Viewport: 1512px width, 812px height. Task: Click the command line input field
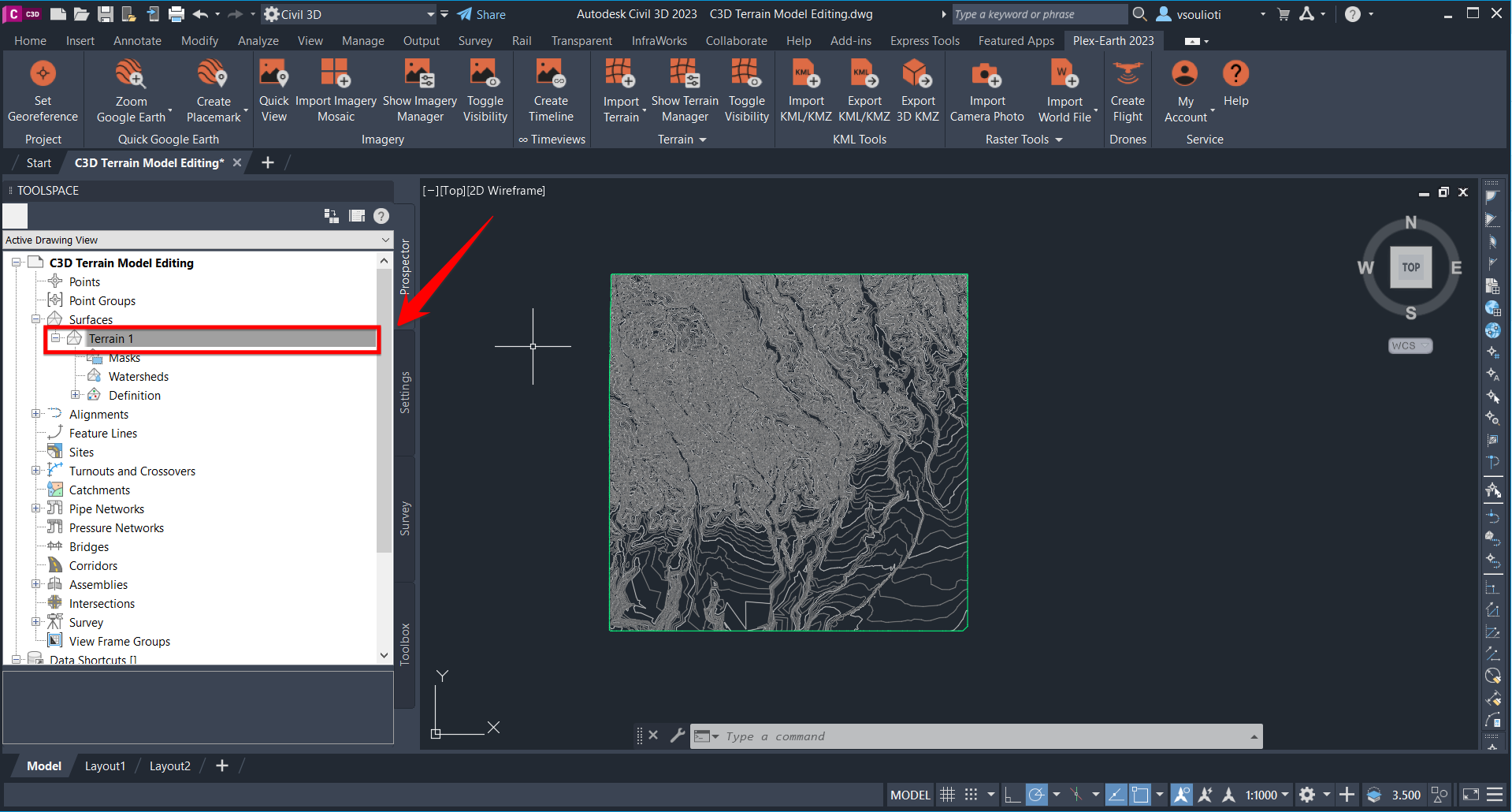tap(976, 736)
